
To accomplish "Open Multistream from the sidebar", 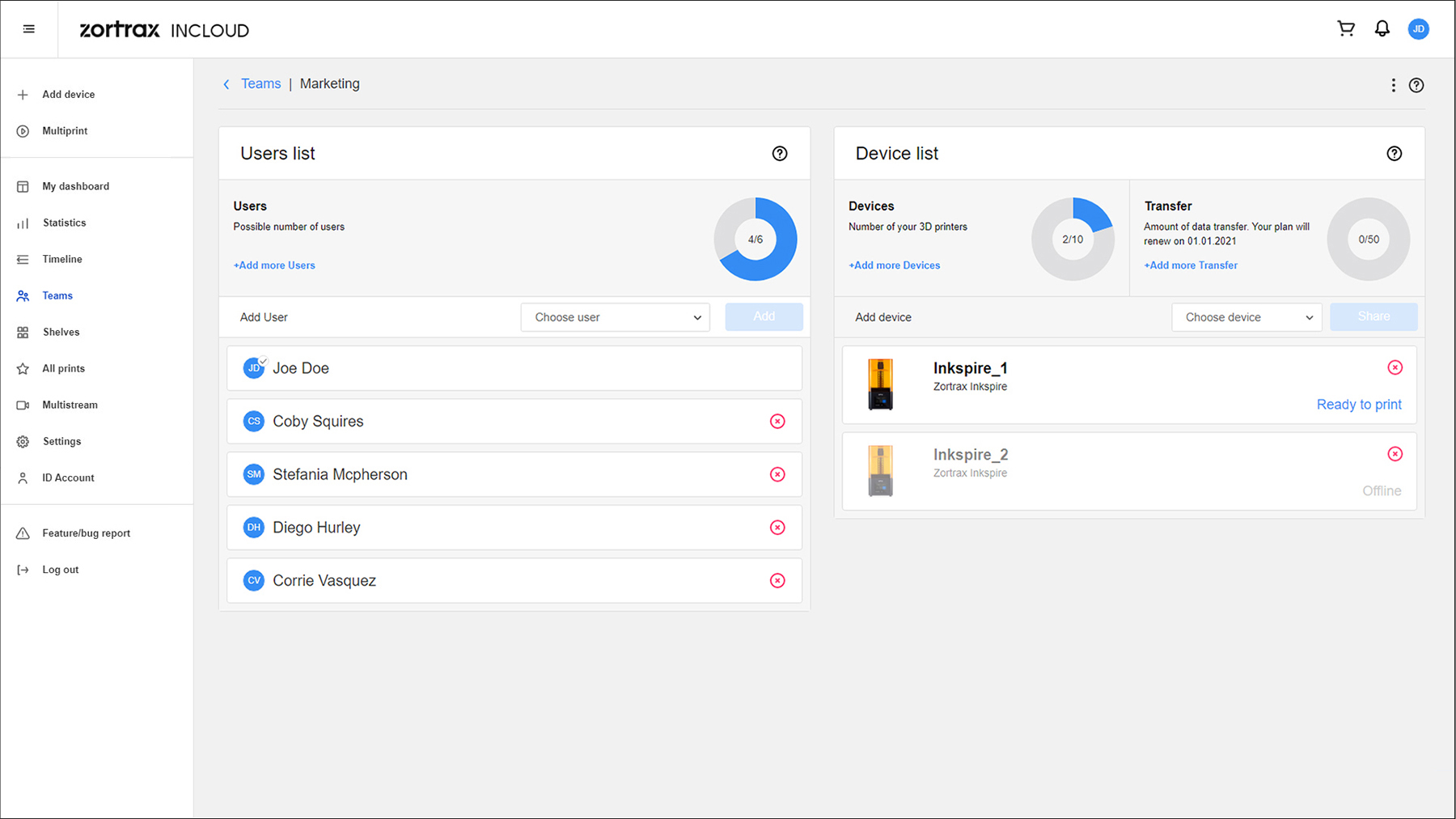I will (x=70, y=405).
